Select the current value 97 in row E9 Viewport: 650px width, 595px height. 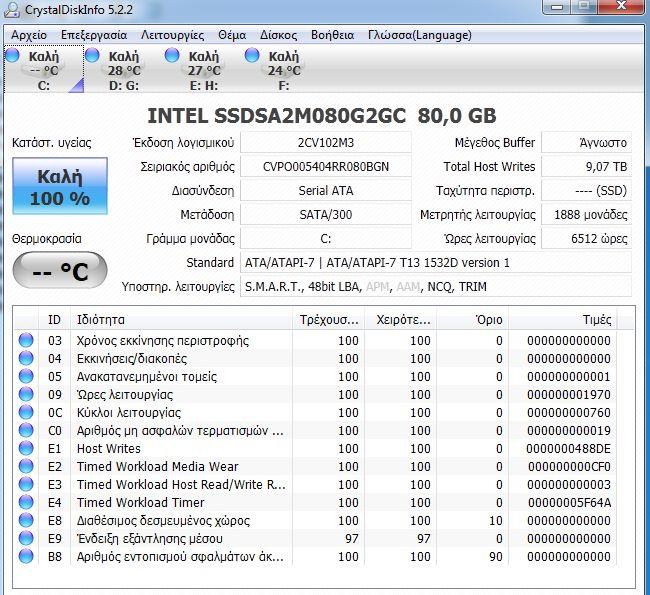[352, 538]
